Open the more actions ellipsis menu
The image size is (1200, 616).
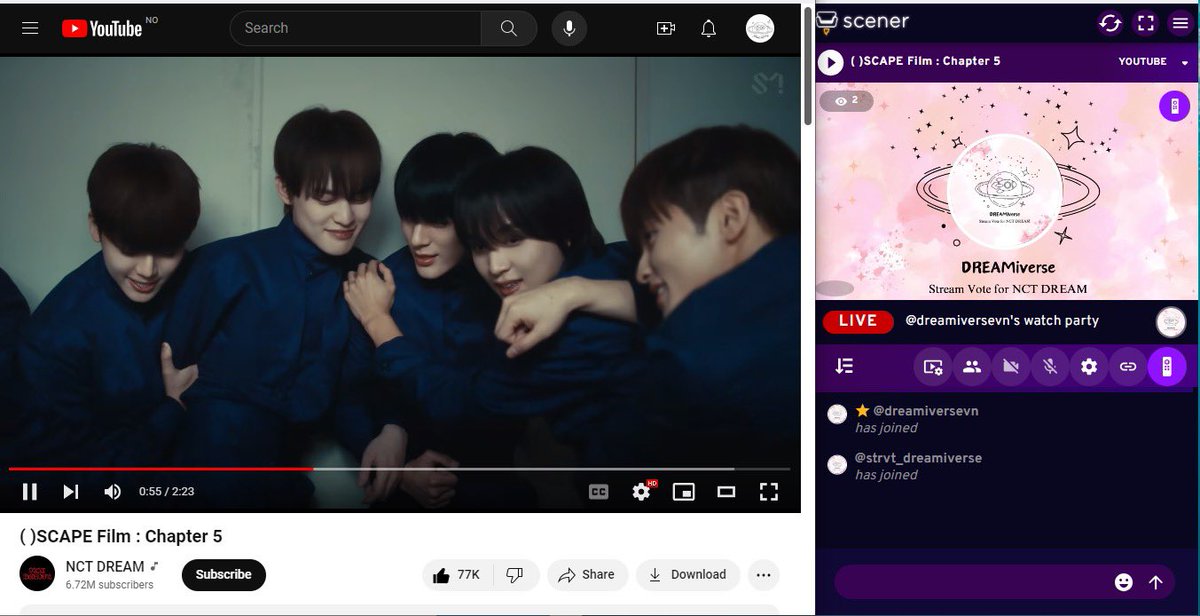[763, 574]
